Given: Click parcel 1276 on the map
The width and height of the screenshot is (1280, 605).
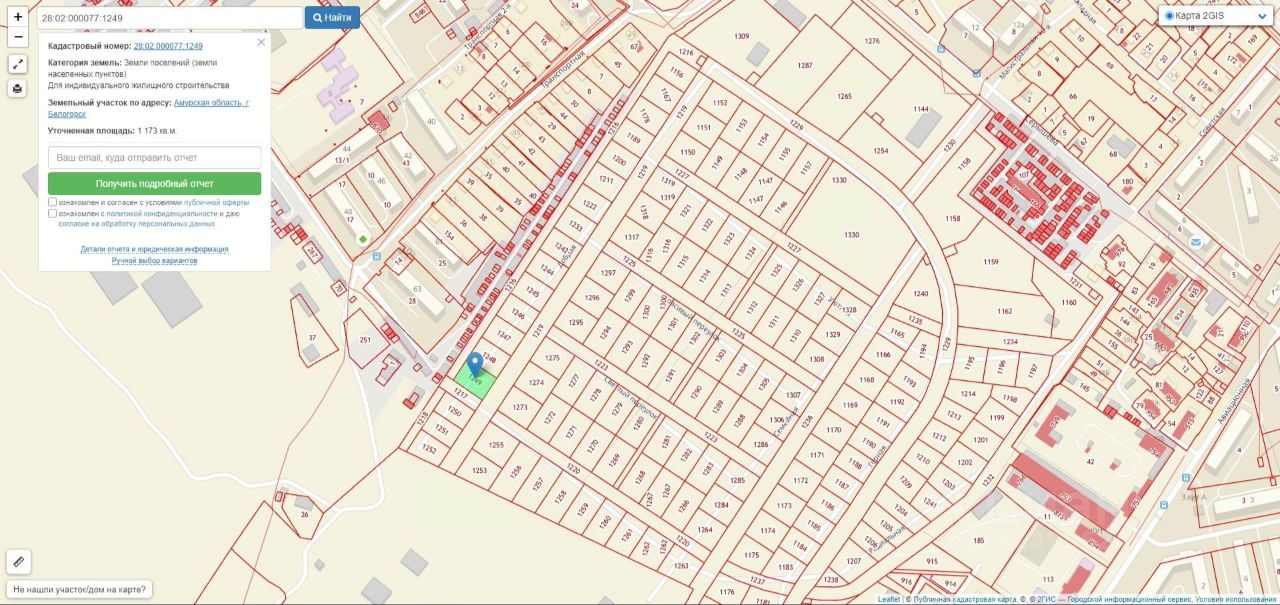Looking at the screenshot, I should [x=872, y=41].
